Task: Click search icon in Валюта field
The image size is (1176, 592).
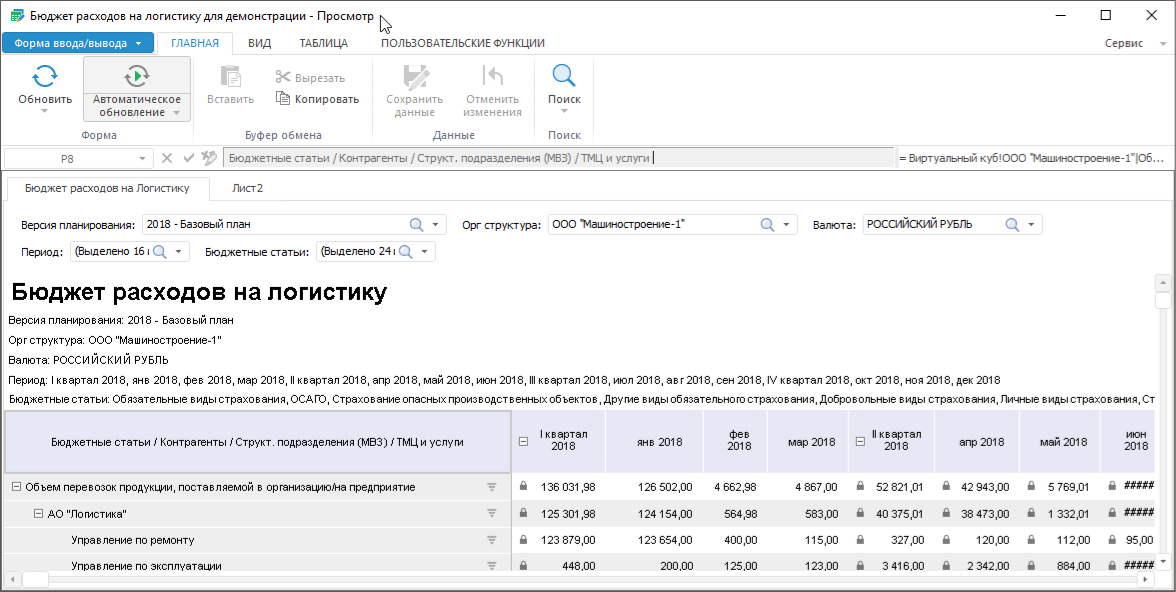Action: point(1012,225)
